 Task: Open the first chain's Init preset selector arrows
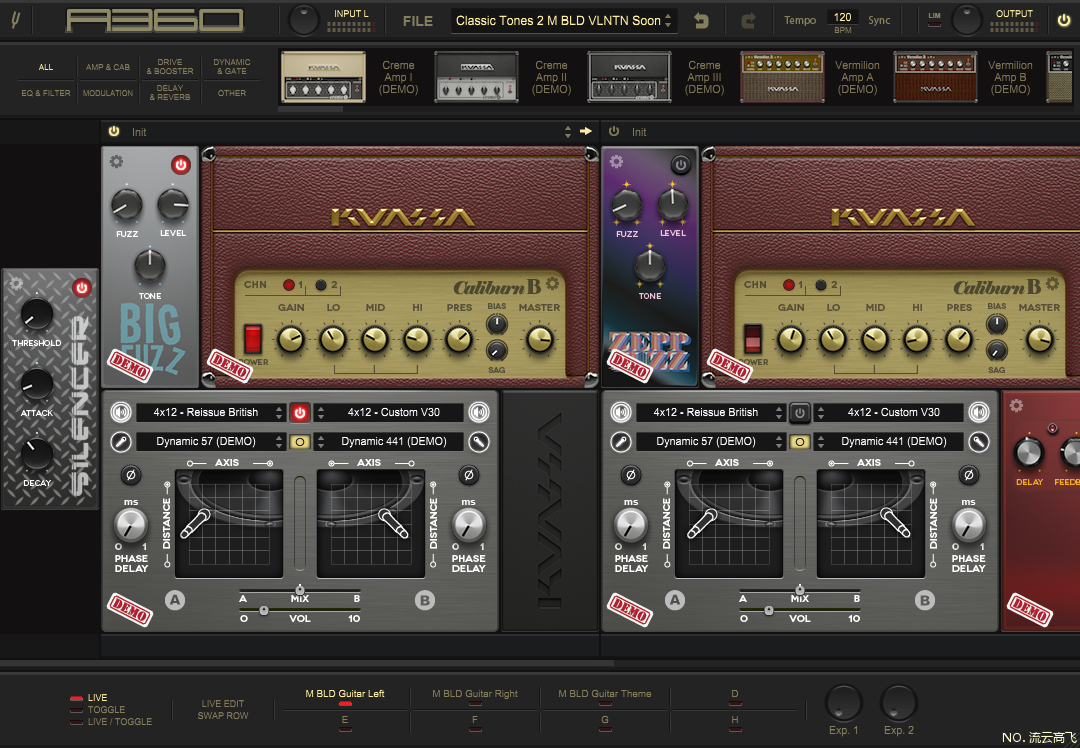click(x=568, y=132)
